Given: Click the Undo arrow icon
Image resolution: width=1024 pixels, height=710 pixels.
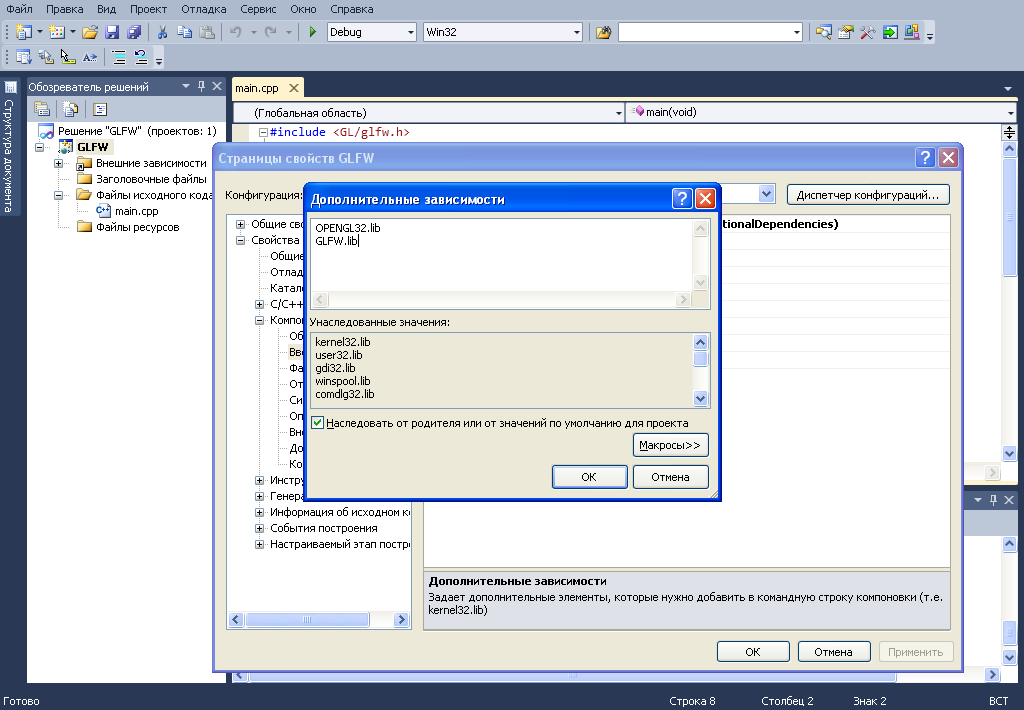Looking at the screenshot, I should (236, 32).
